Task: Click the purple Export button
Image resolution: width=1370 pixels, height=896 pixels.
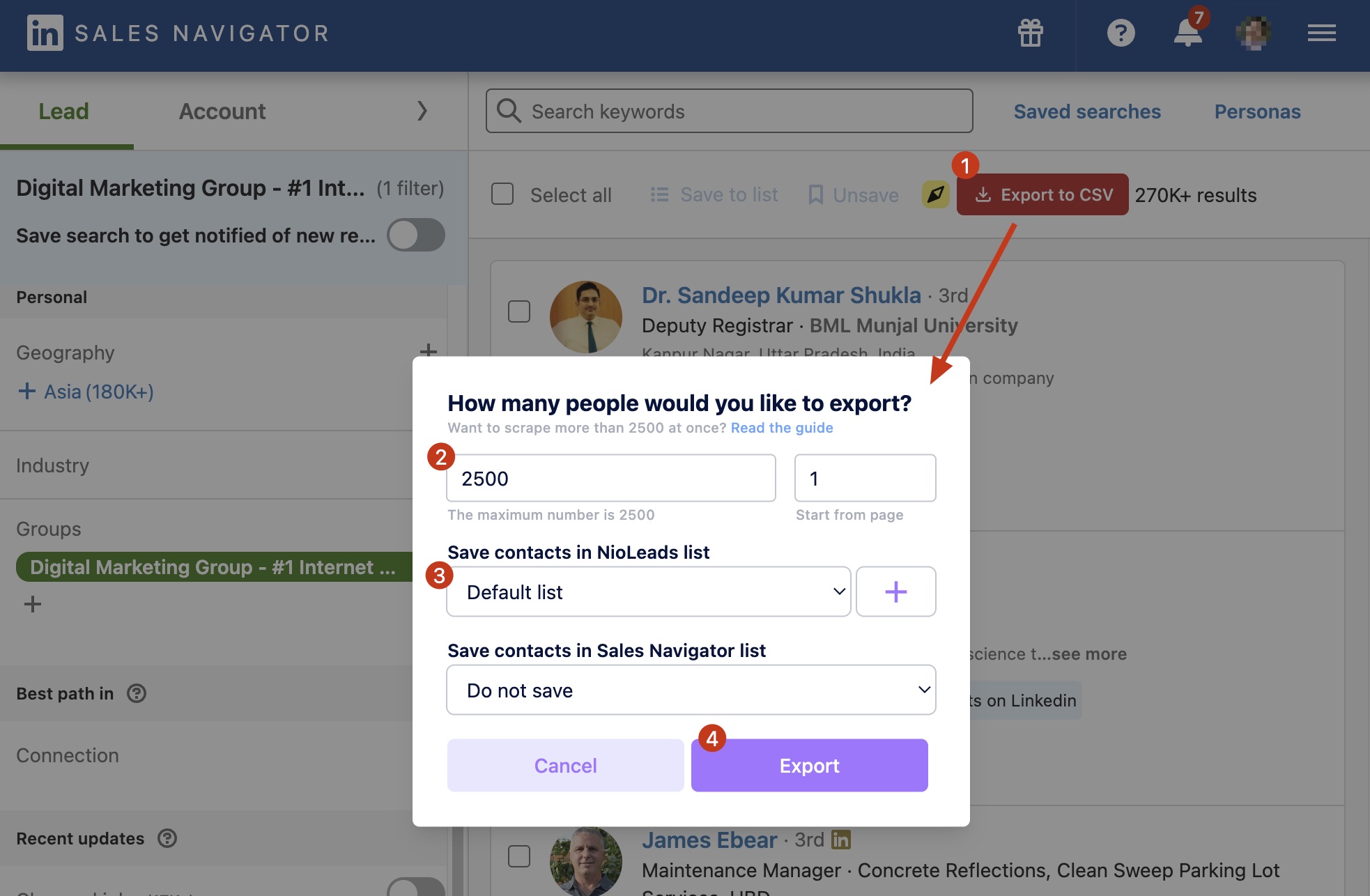Action: (809, 765)
